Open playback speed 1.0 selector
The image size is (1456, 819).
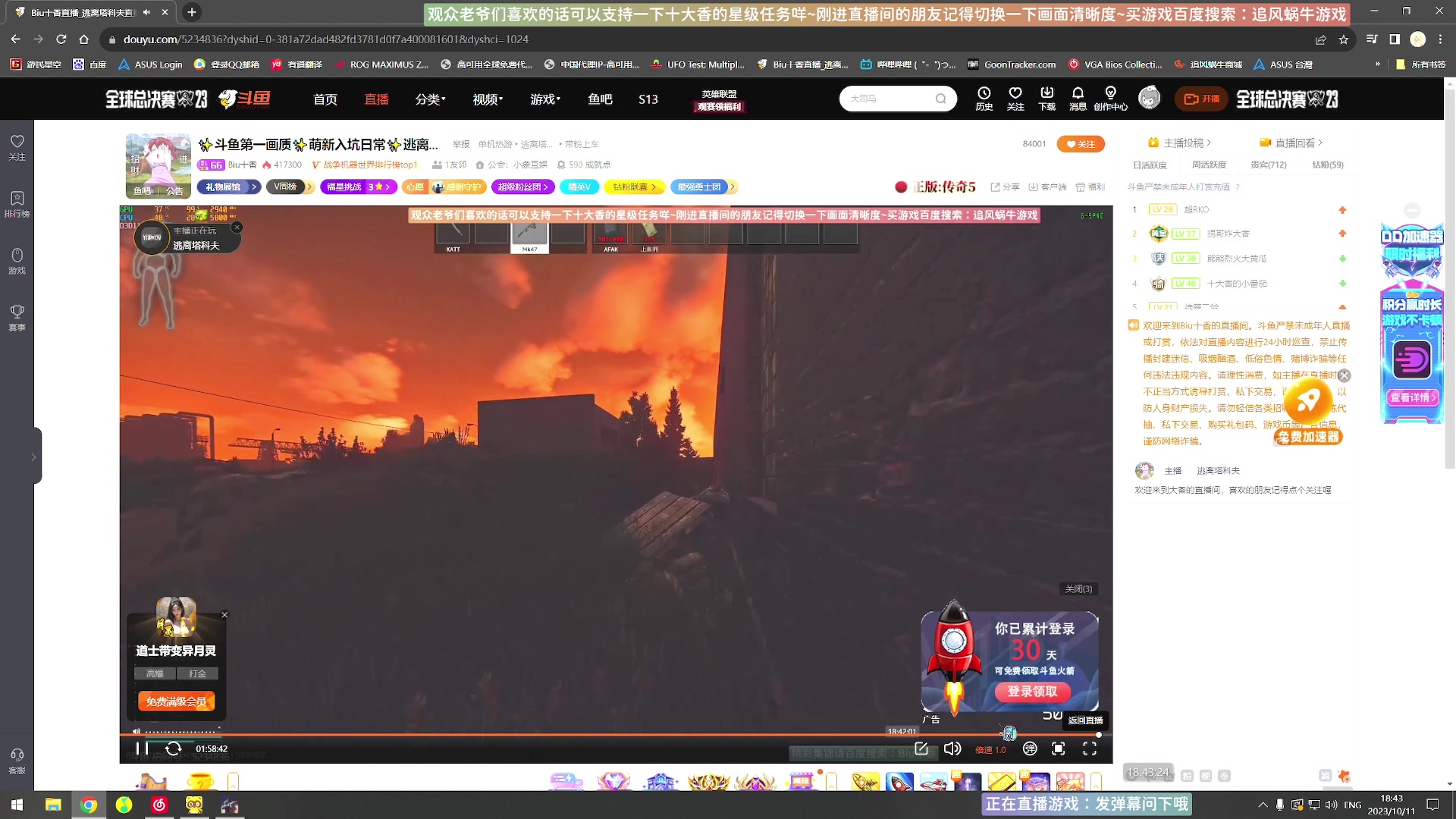coord(990,749)
